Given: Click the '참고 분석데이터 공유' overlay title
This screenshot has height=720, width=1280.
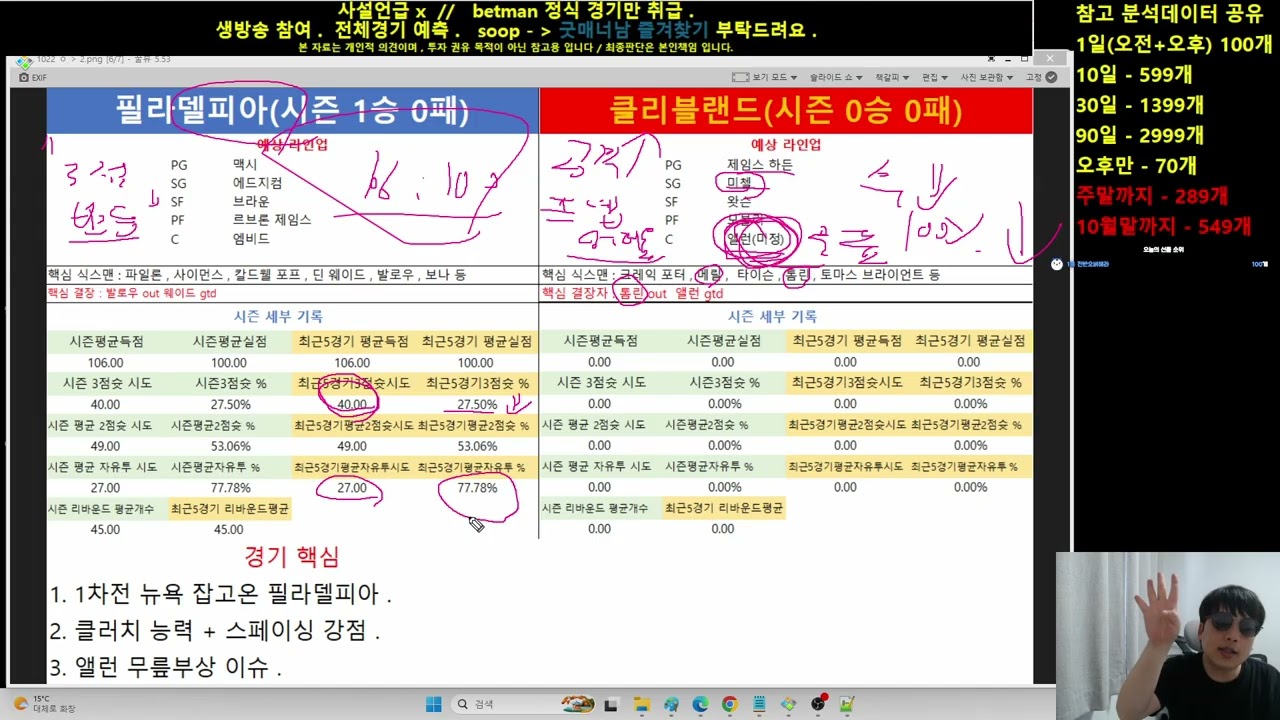Looking at the screenshot, I should point(1170,14).
